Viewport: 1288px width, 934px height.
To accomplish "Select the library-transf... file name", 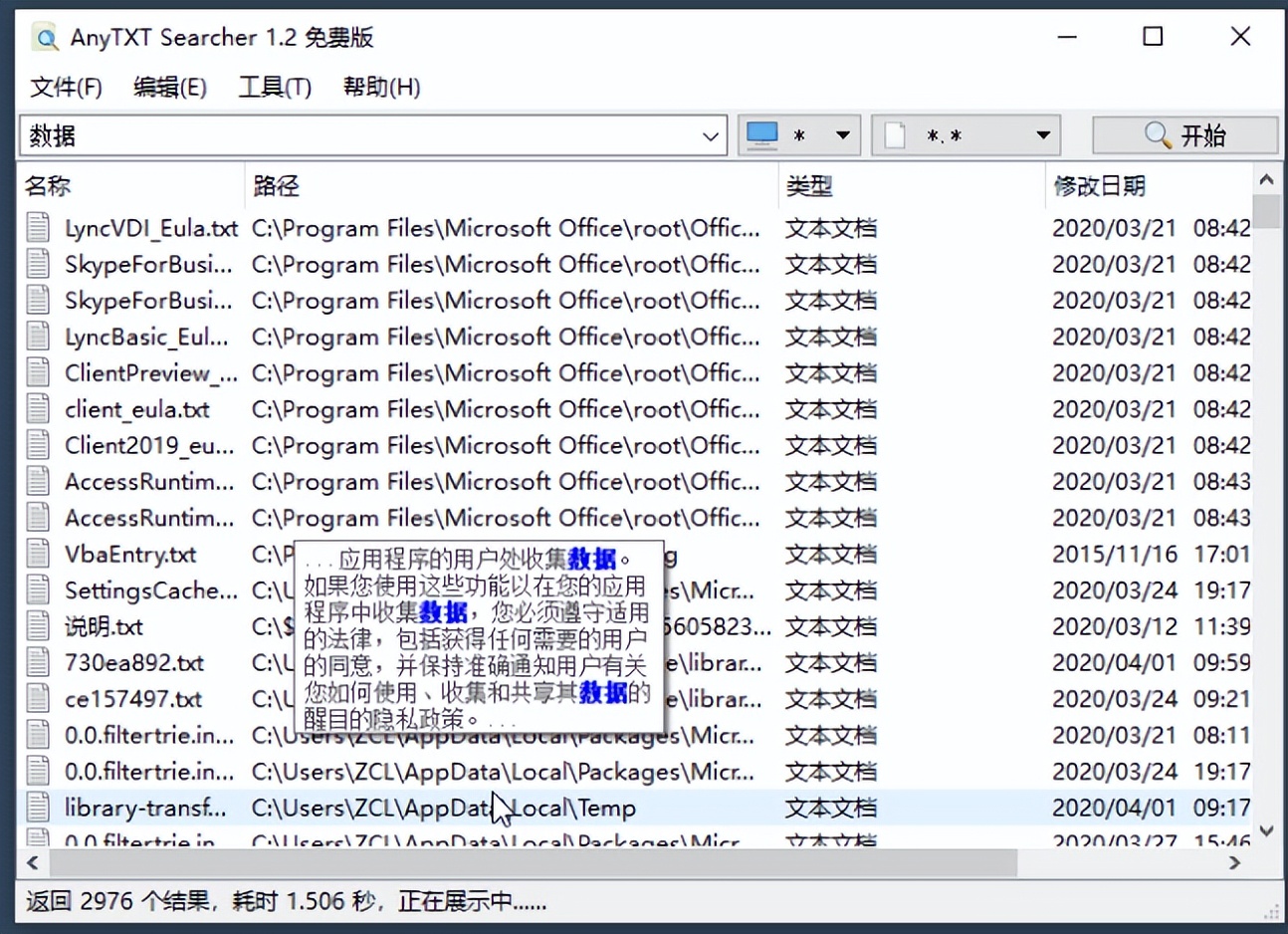I will 146,808.
